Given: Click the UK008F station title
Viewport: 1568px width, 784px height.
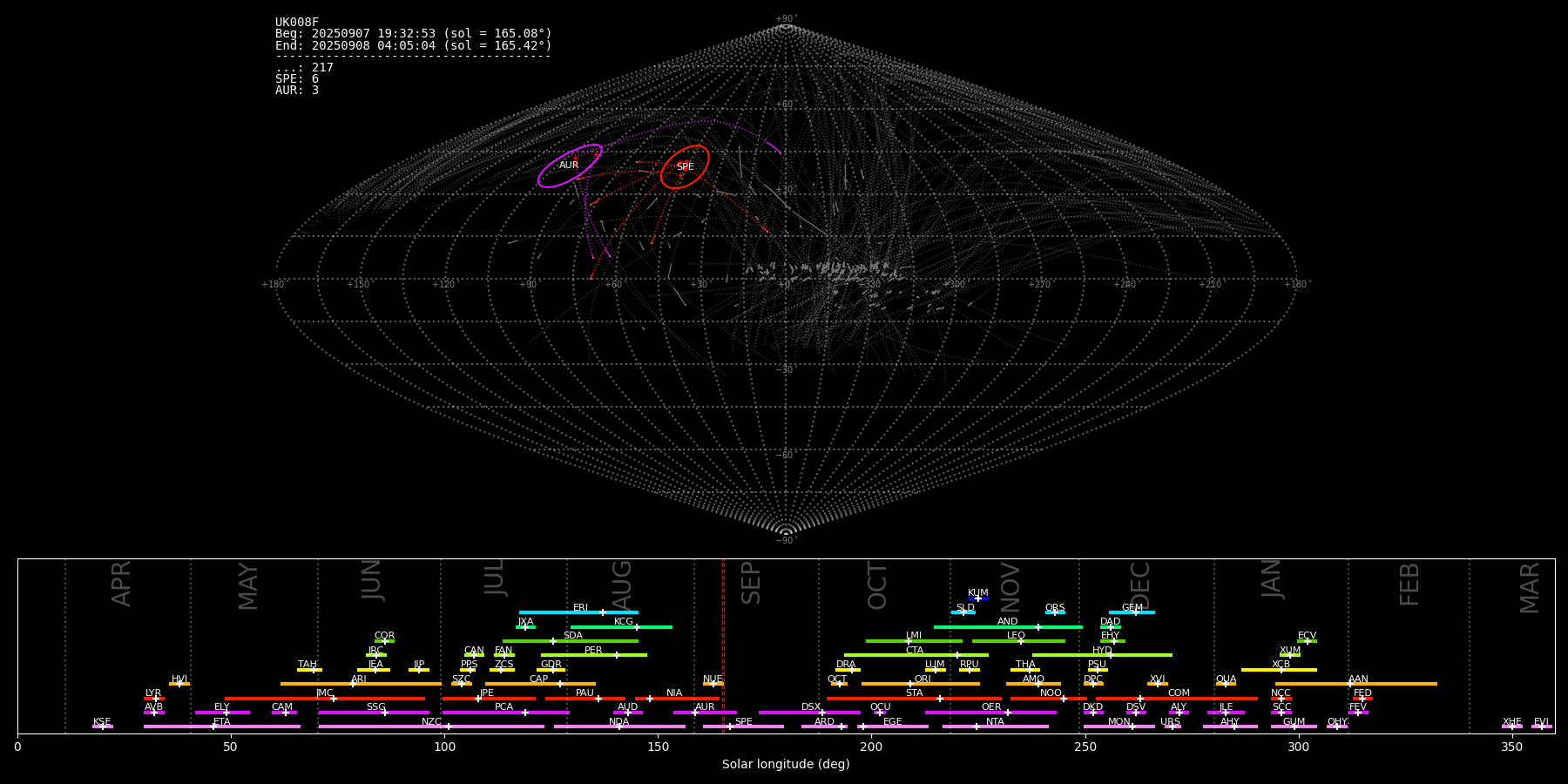Looking at the screenshot, I should point(297,23).
